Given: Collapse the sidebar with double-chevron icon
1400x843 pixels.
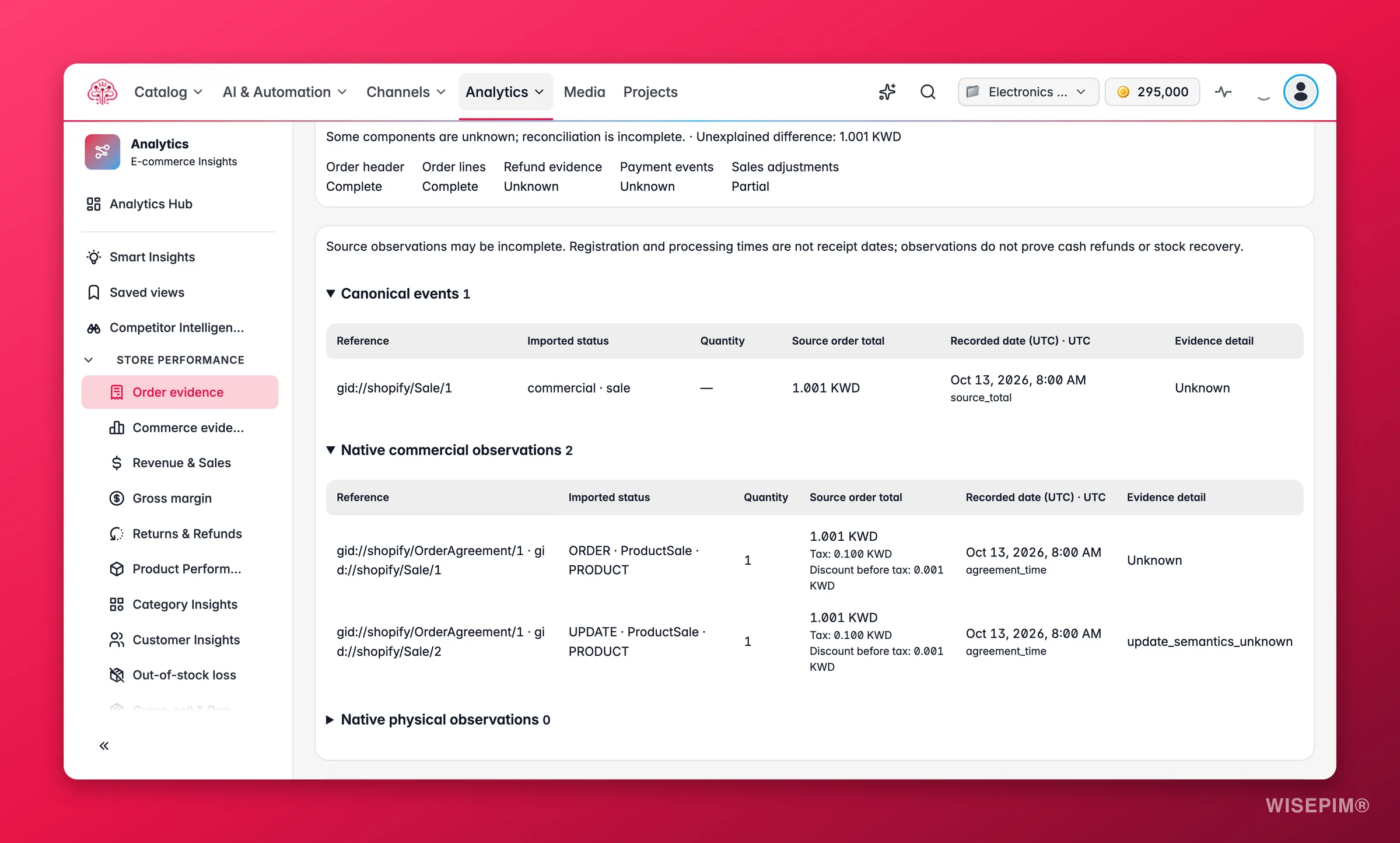Looking at the screenshot, I should pyautogui.click(x=104, y=746).
